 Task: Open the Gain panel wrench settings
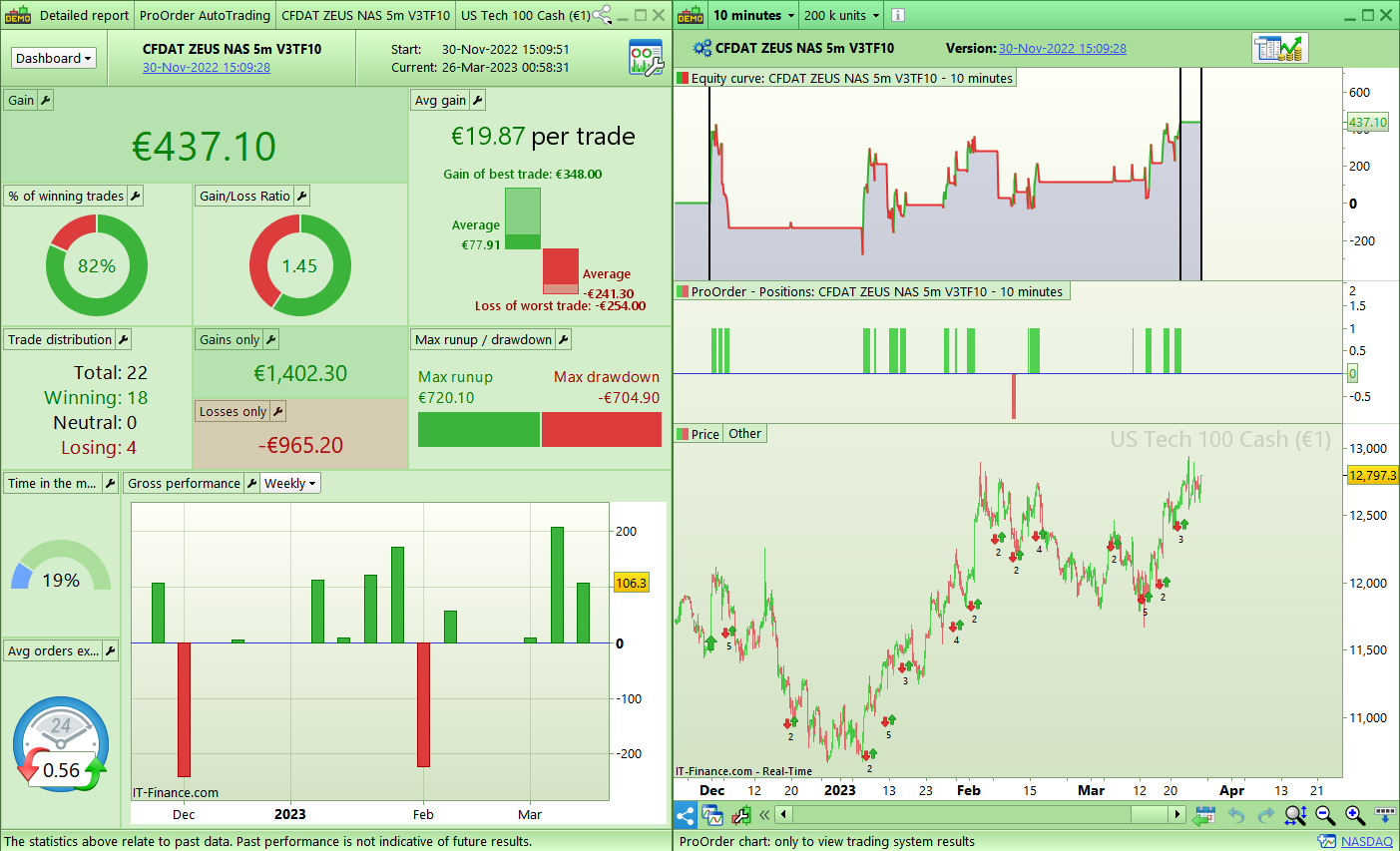tap(45, 100)
